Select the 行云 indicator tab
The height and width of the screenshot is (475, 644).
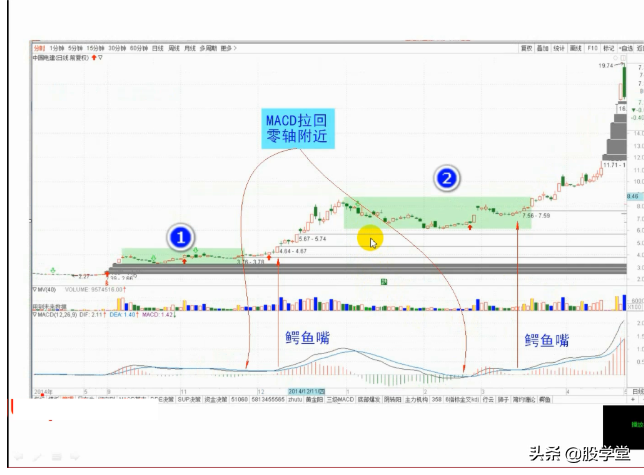click(488, 399)
